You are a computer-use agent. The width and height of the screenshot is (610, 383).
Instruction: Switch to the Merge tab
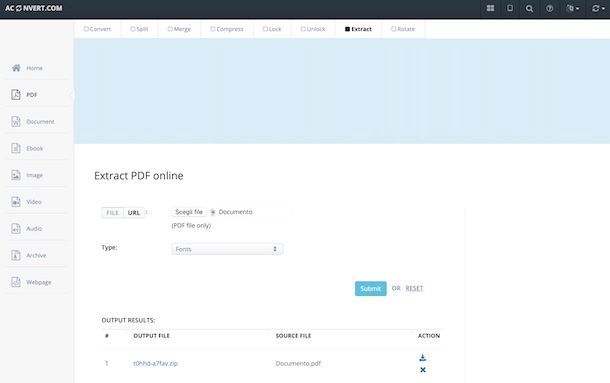(x=179, y=29)
